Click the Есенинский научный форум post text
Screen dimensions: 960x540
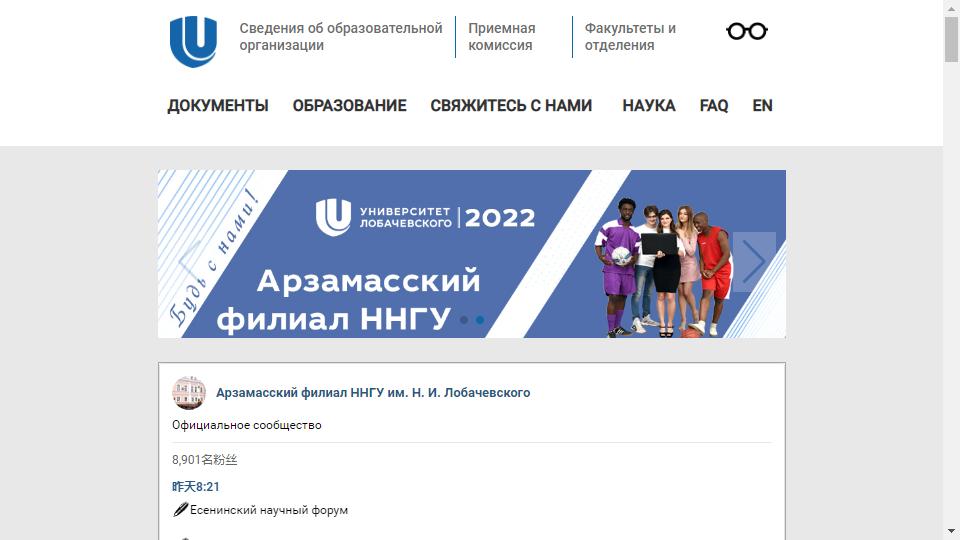click(x=269, y=510)
